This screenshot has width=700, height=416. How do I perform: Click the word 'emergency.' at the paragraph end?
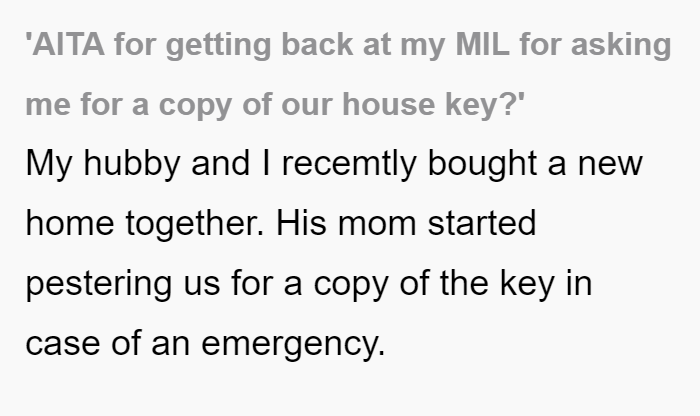coord(293,345)
